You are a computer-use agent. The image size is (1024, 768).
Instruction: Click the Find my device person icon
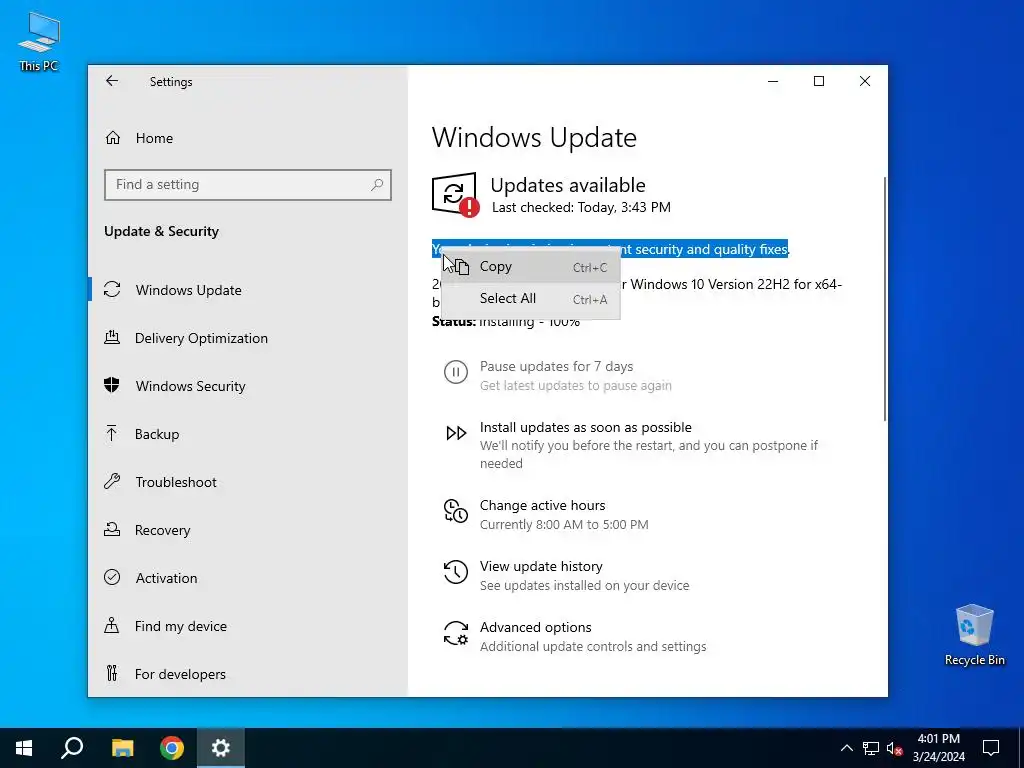click(112, 626)
